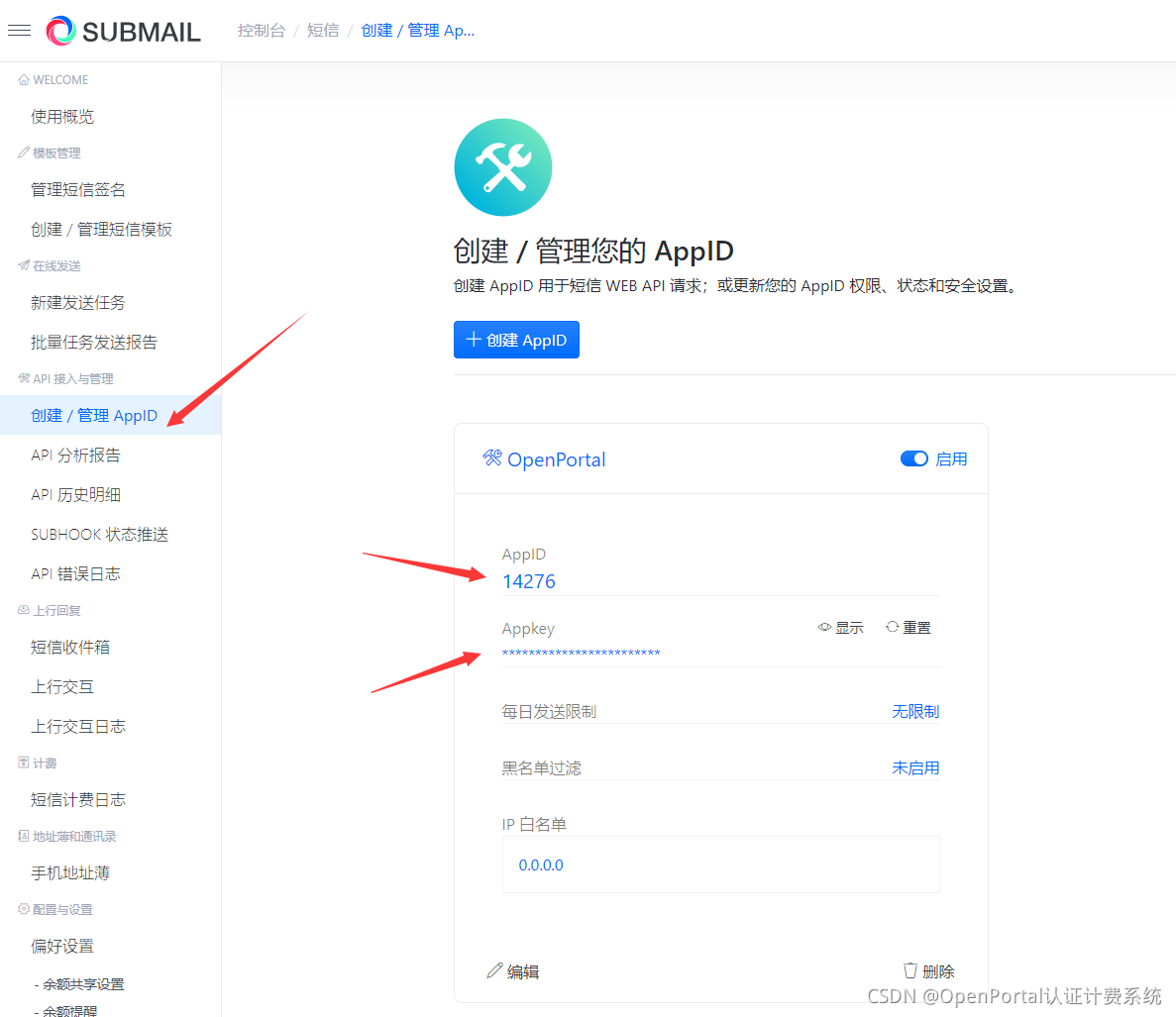
Task: Open 短信收件箱
Action: 69,648
